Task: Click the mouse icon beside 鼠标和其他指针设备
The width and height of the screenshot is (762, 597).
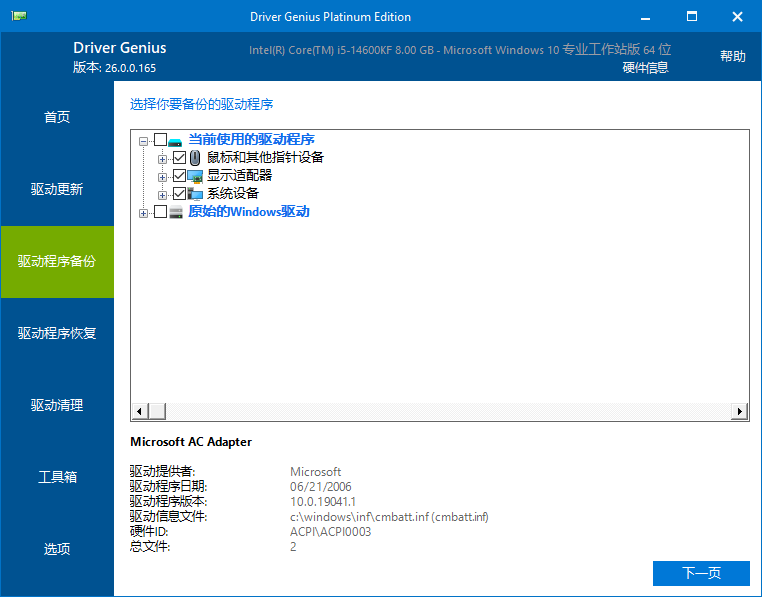Action: click(x=195, y=158)
